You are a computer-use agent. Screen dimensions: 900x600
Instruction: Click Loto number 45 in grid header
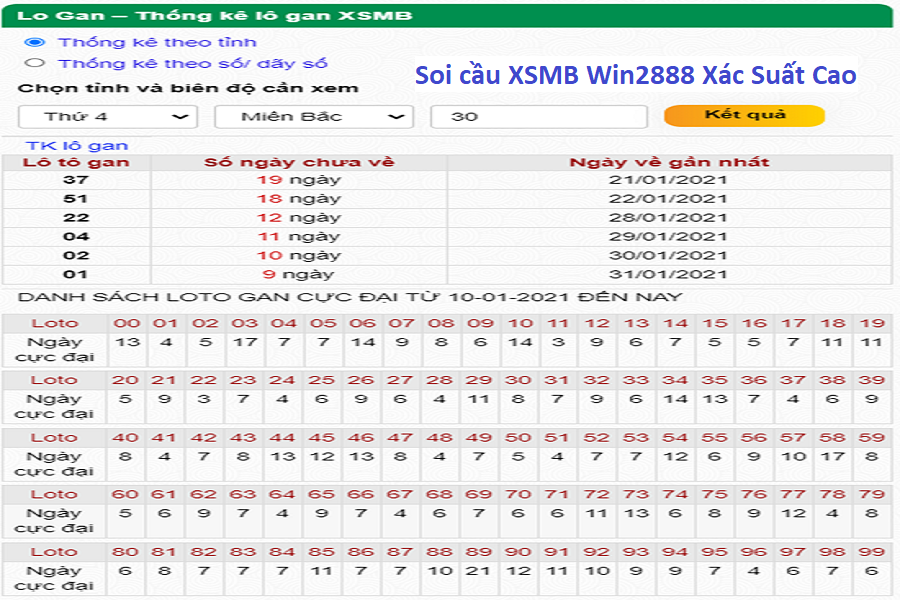click(322, 438)
